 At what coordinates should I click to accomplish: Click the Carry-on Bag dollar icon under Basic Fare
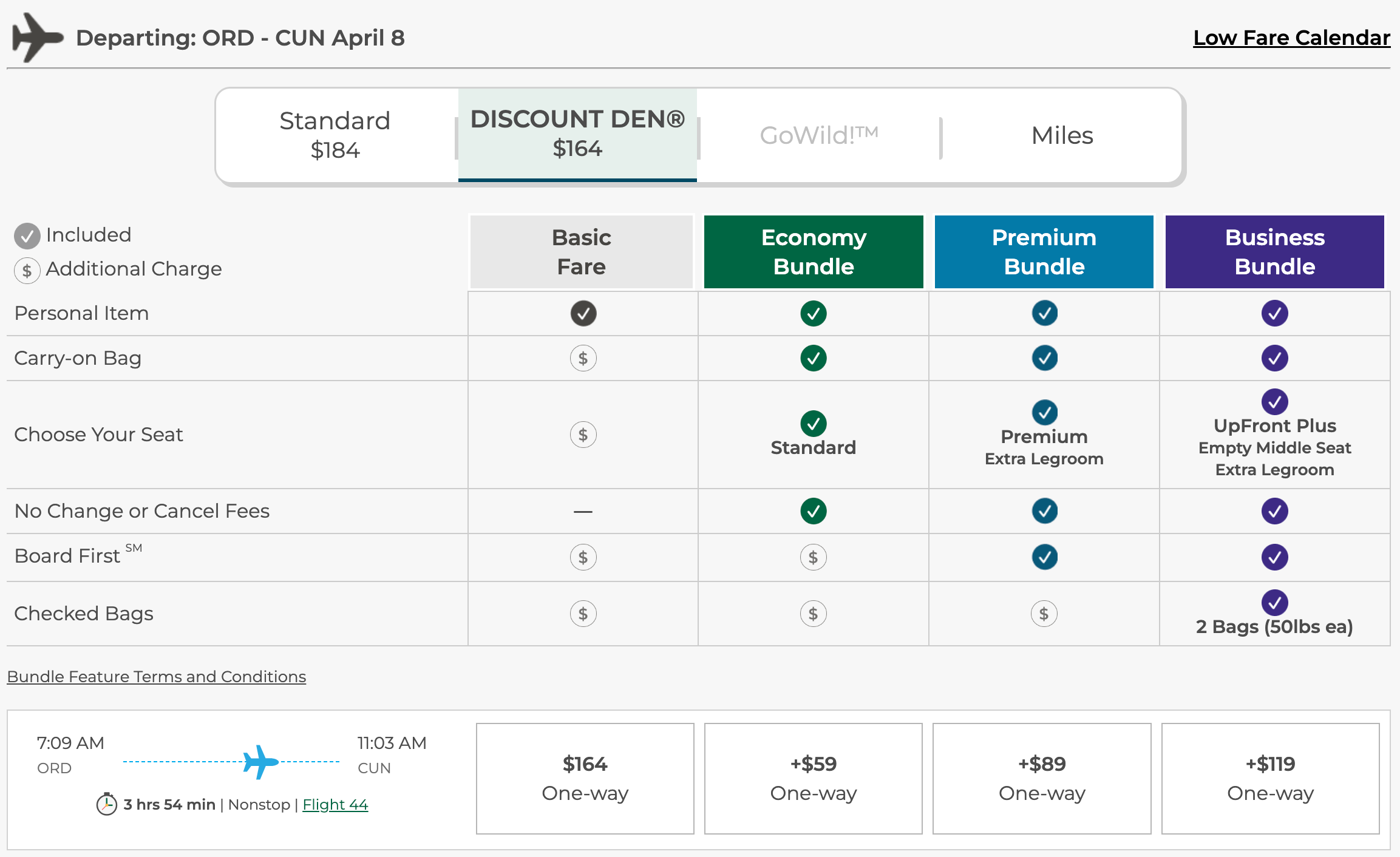coord(583,358)
